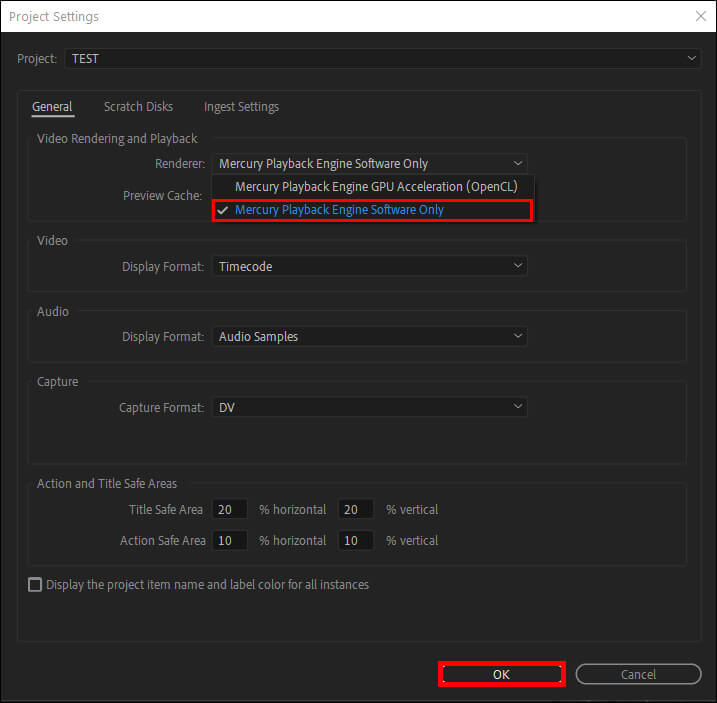Open Video Display Format dropdown showing Timecode
Image resolution: width=717 pixels, height=703 pixels.
370,266
